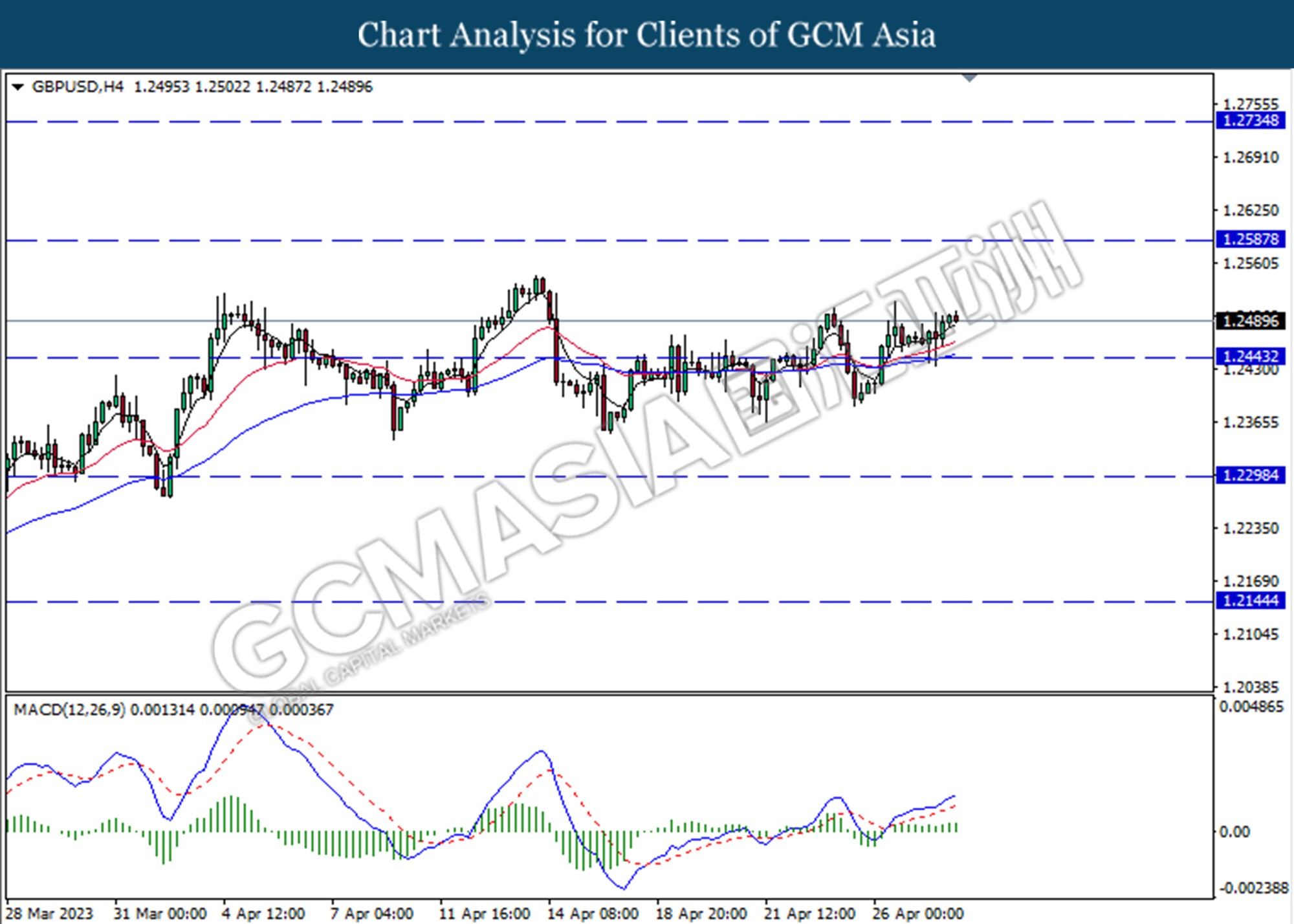The width and height of the screenshot is (1294, 924).
Task: Click the 4 Apr 12:00 time axis label
Action: 263,914
